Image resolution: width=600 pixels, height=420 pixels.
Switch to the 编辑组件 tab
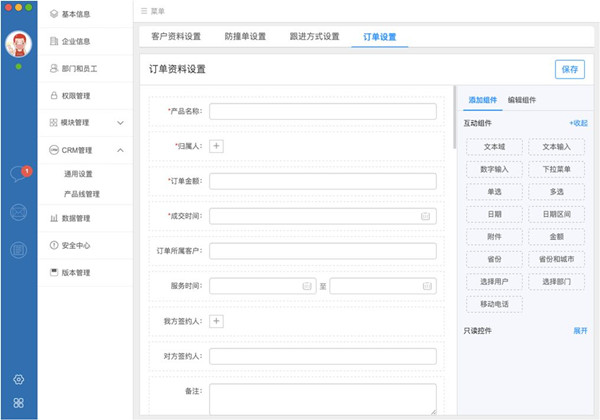coord(522,100)
